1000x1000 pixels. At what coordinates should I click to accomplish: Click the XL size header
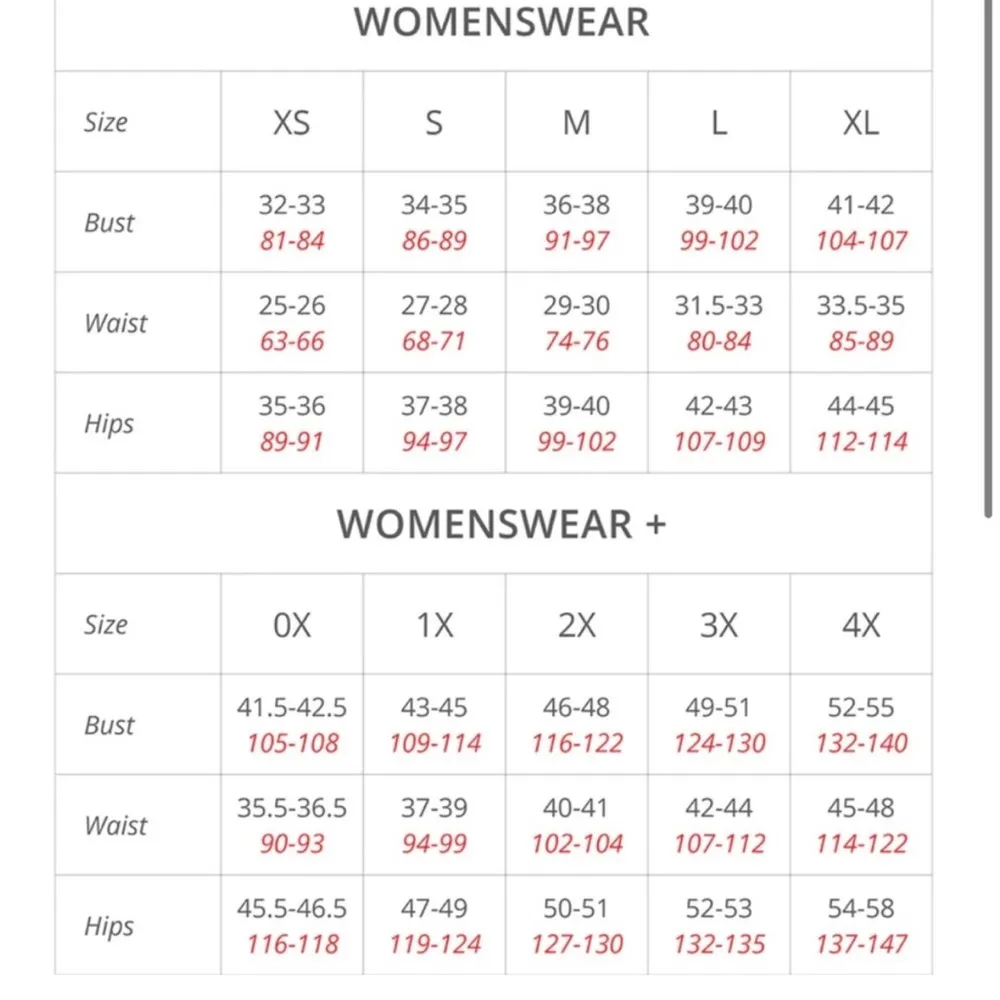[x=860, y=122]
